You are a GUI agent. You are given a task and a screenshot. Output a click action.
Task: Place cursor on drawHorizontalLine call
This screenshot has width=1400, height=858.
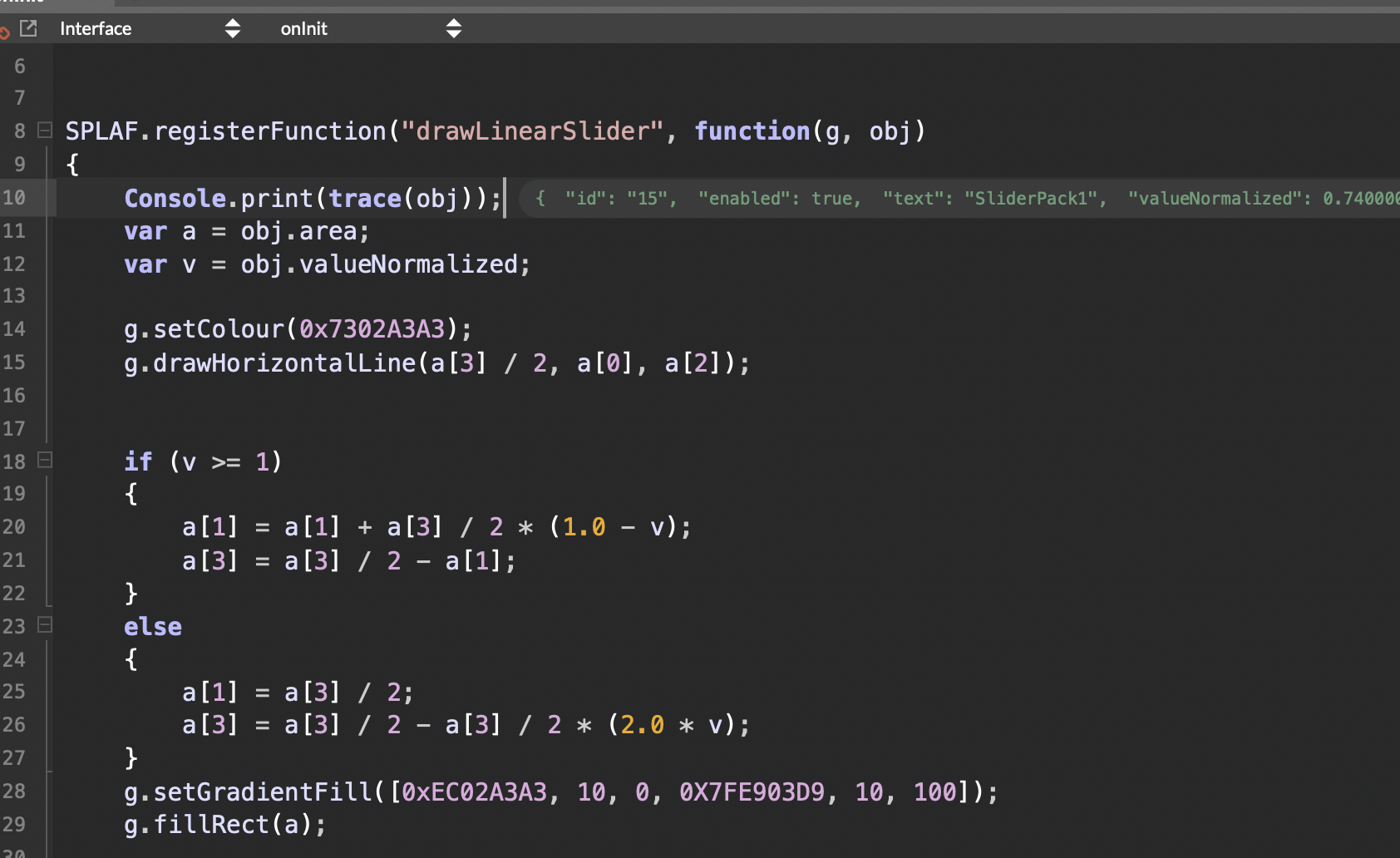[284, 363]
